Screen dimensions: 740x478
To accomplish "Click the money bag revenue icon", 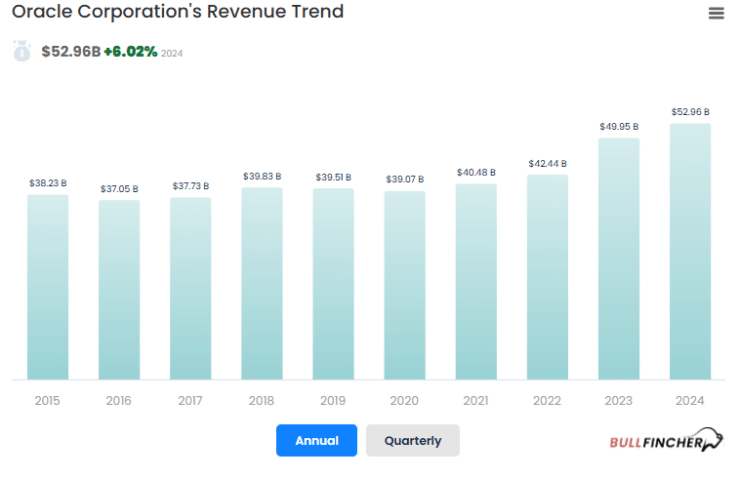I will pos(22,51).
